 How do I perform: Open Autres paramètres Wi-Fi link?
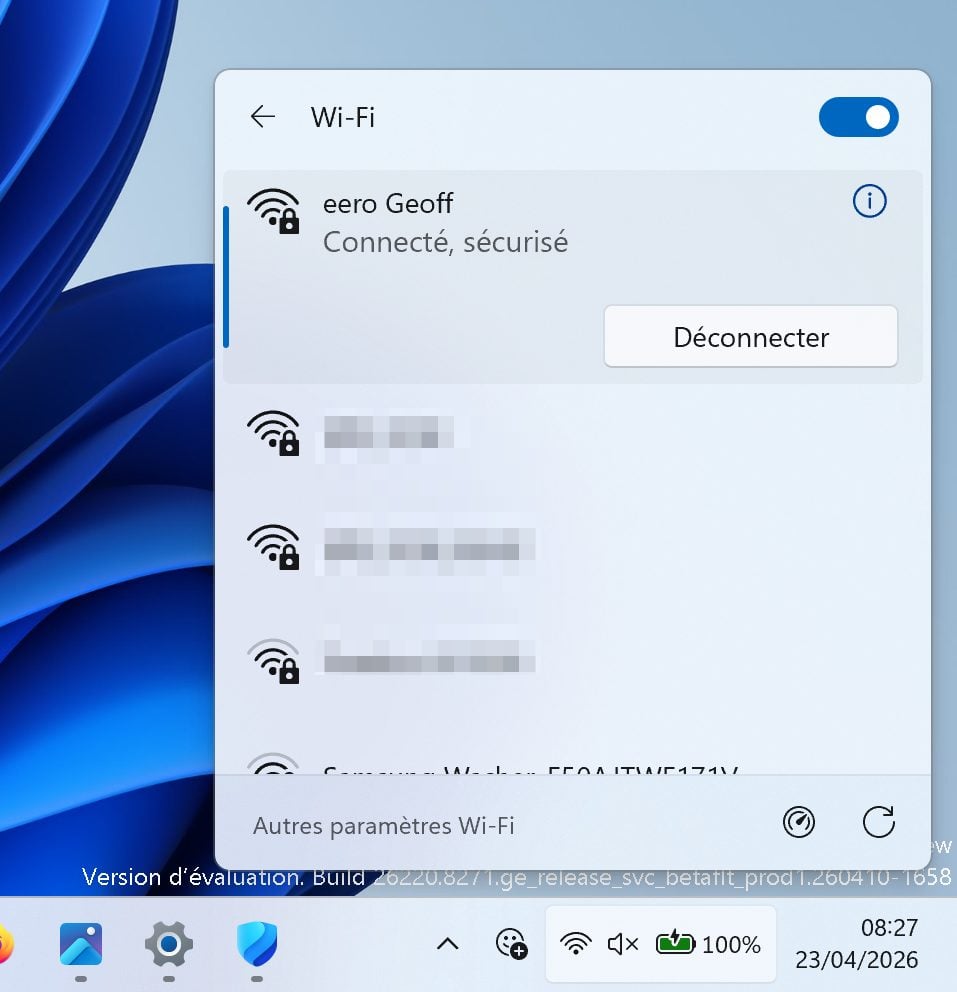point(384,825)
